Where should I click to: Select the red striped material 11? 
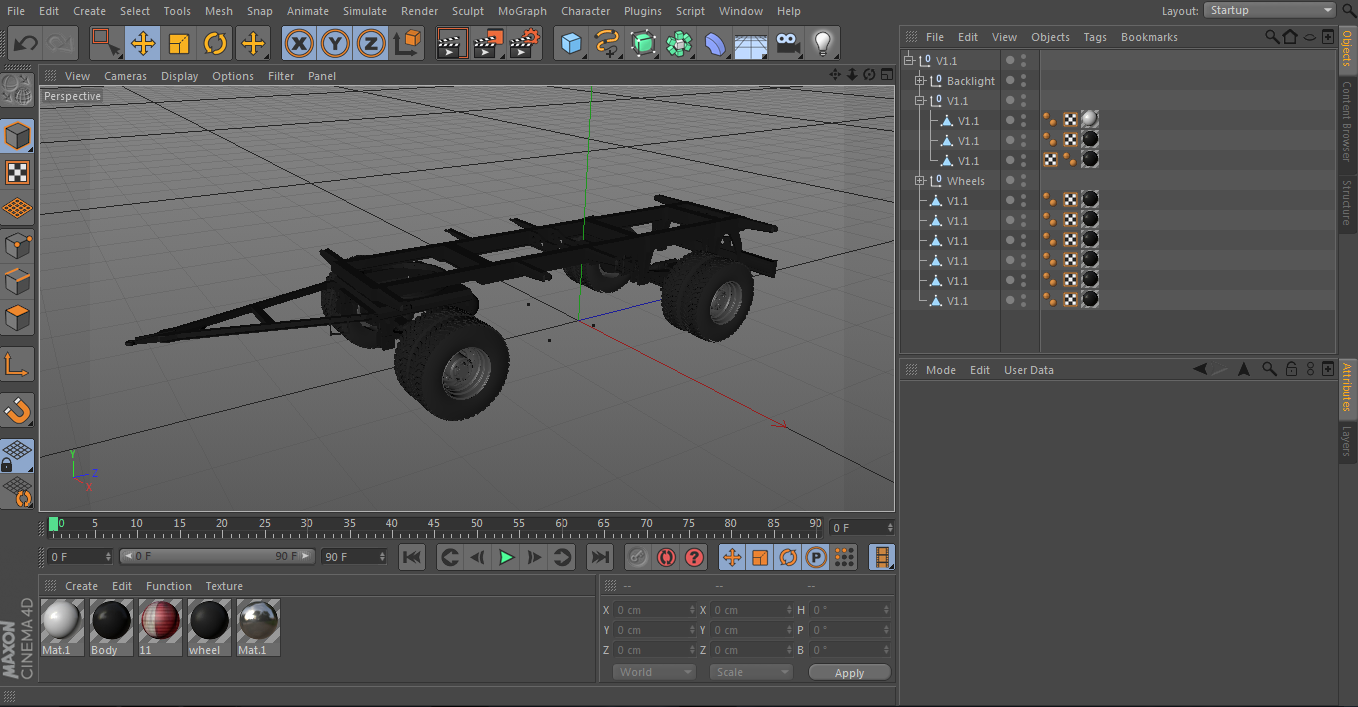click(160, 622)
